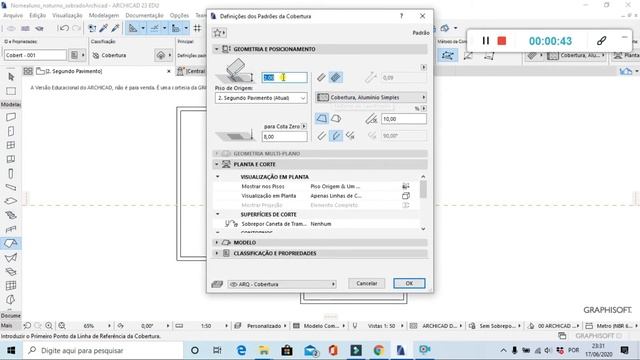Image resolution: width=640 pixels, height=360 pixels.
Task: Open Chrome from taskbar
Action: click(378, 350)
